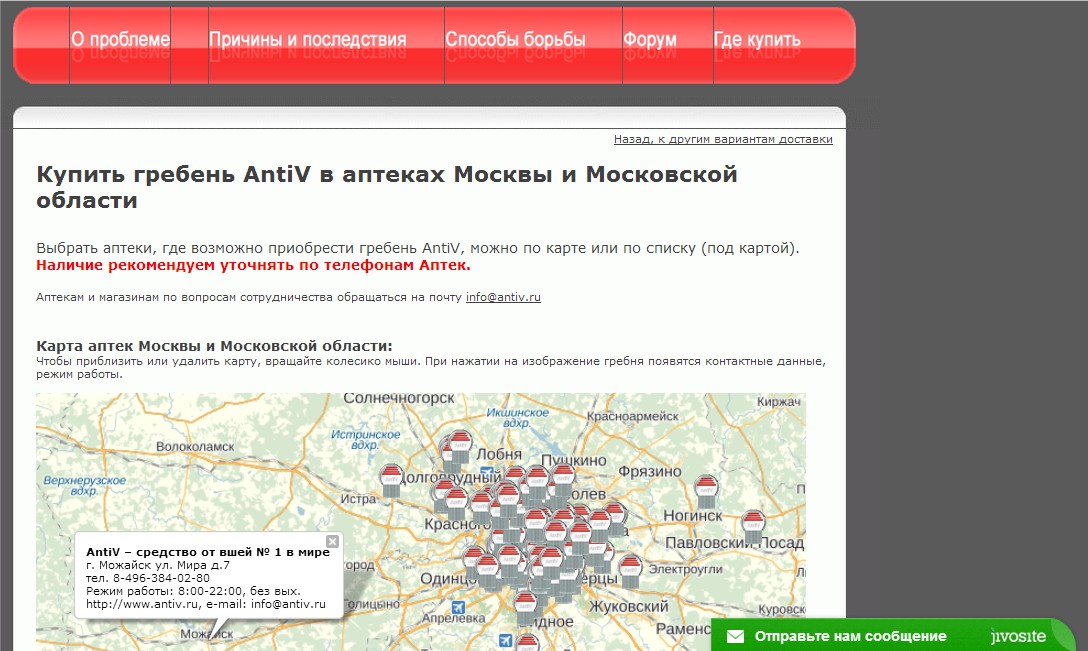Click the envelope icon in the chat bar
This screenshot has height=651, width=1088.
[735, 636]
